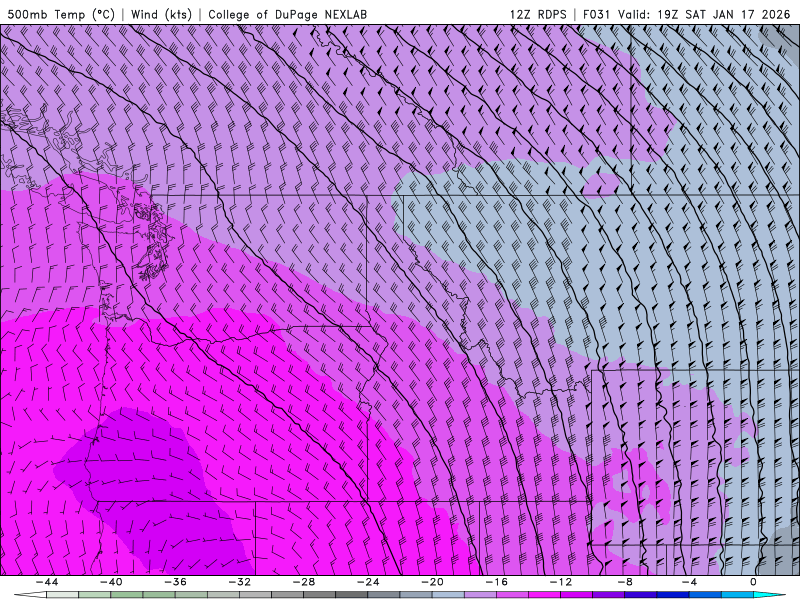Click the 'Wind (kts)' header label
This screenshot has width=800, height=600.
(161, 14)
